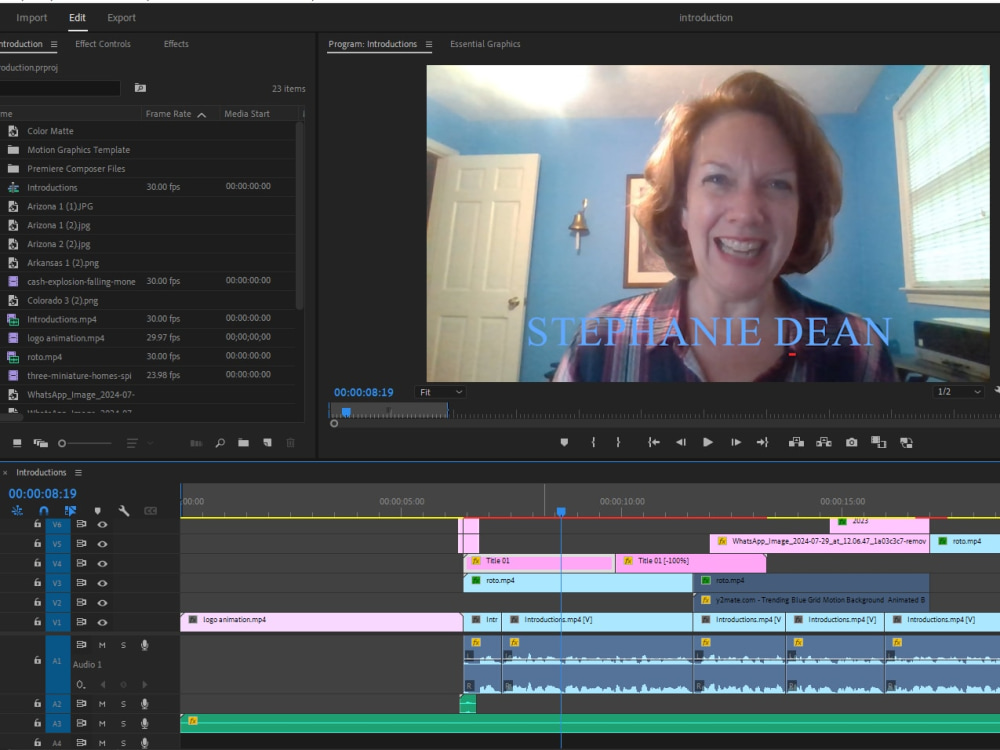The image size is (1000, 750).
Task: Toggle Linked Selection in timeline
Action: click(70, 510)
